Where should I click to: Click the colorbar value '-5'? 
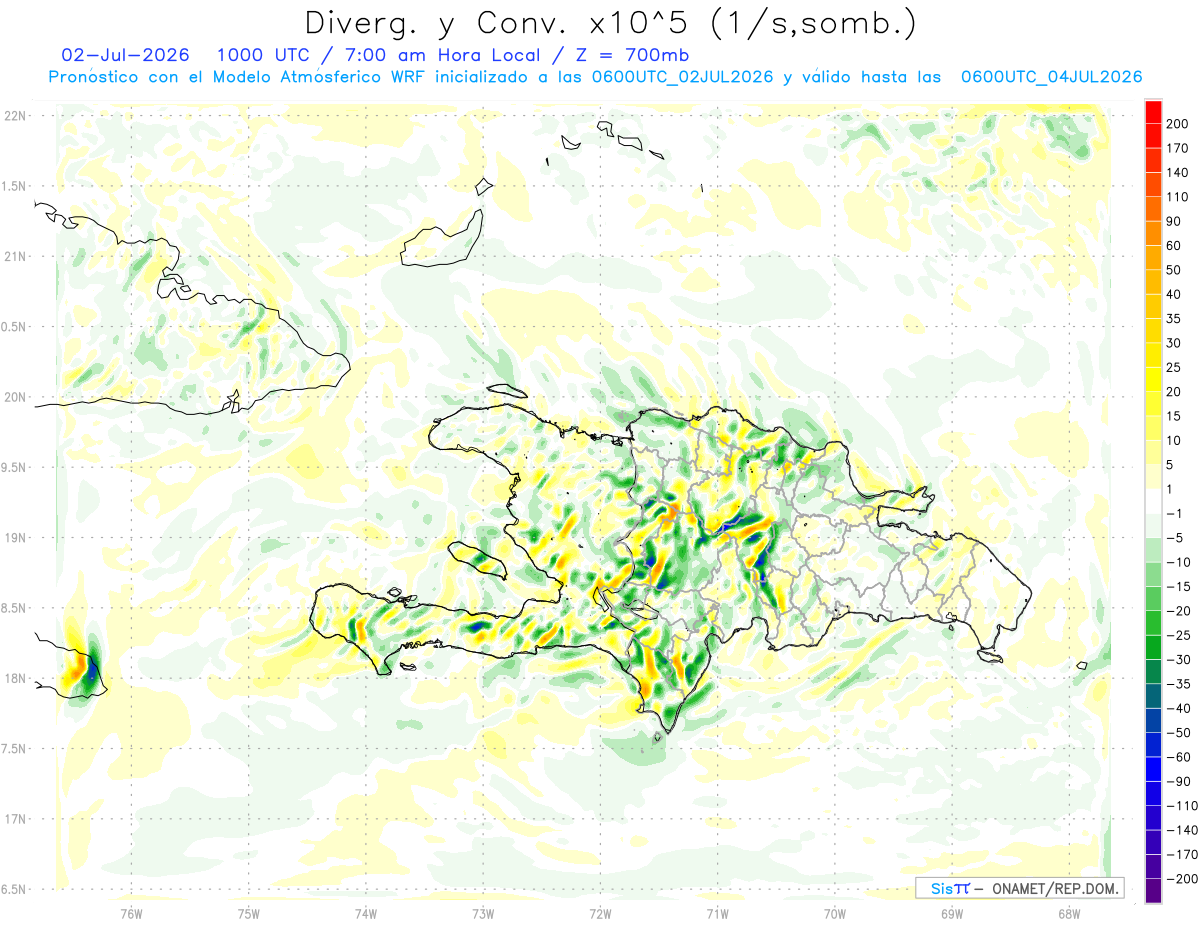click(1177, 538)
